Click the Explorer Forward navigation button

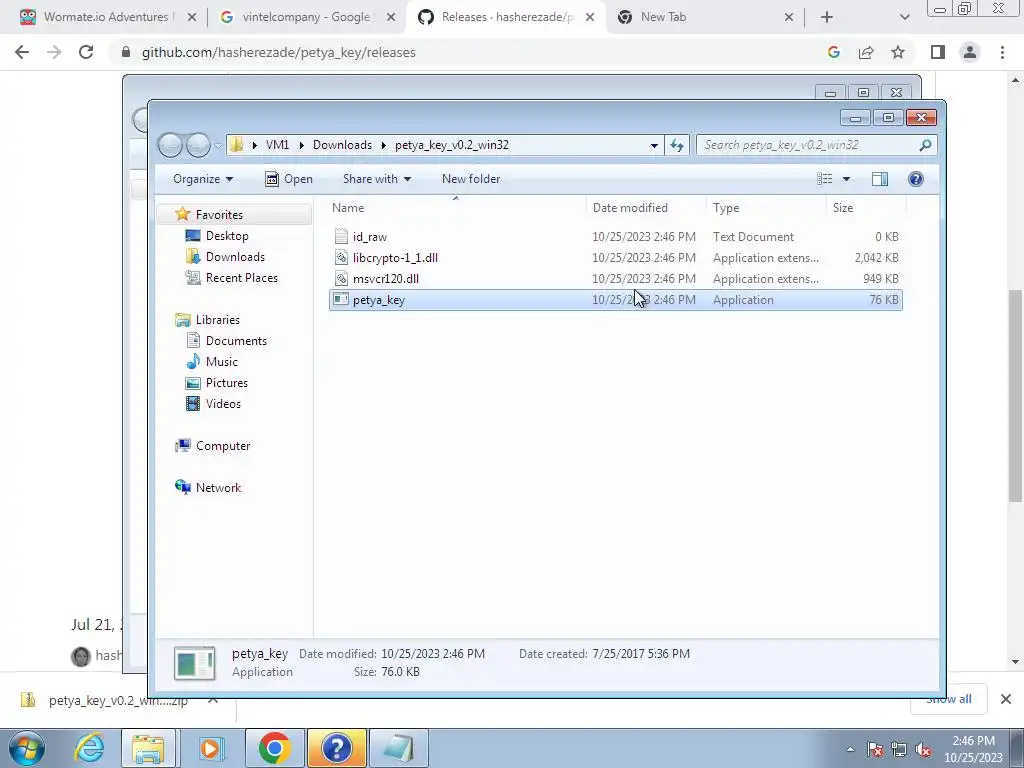click(198, 145)
